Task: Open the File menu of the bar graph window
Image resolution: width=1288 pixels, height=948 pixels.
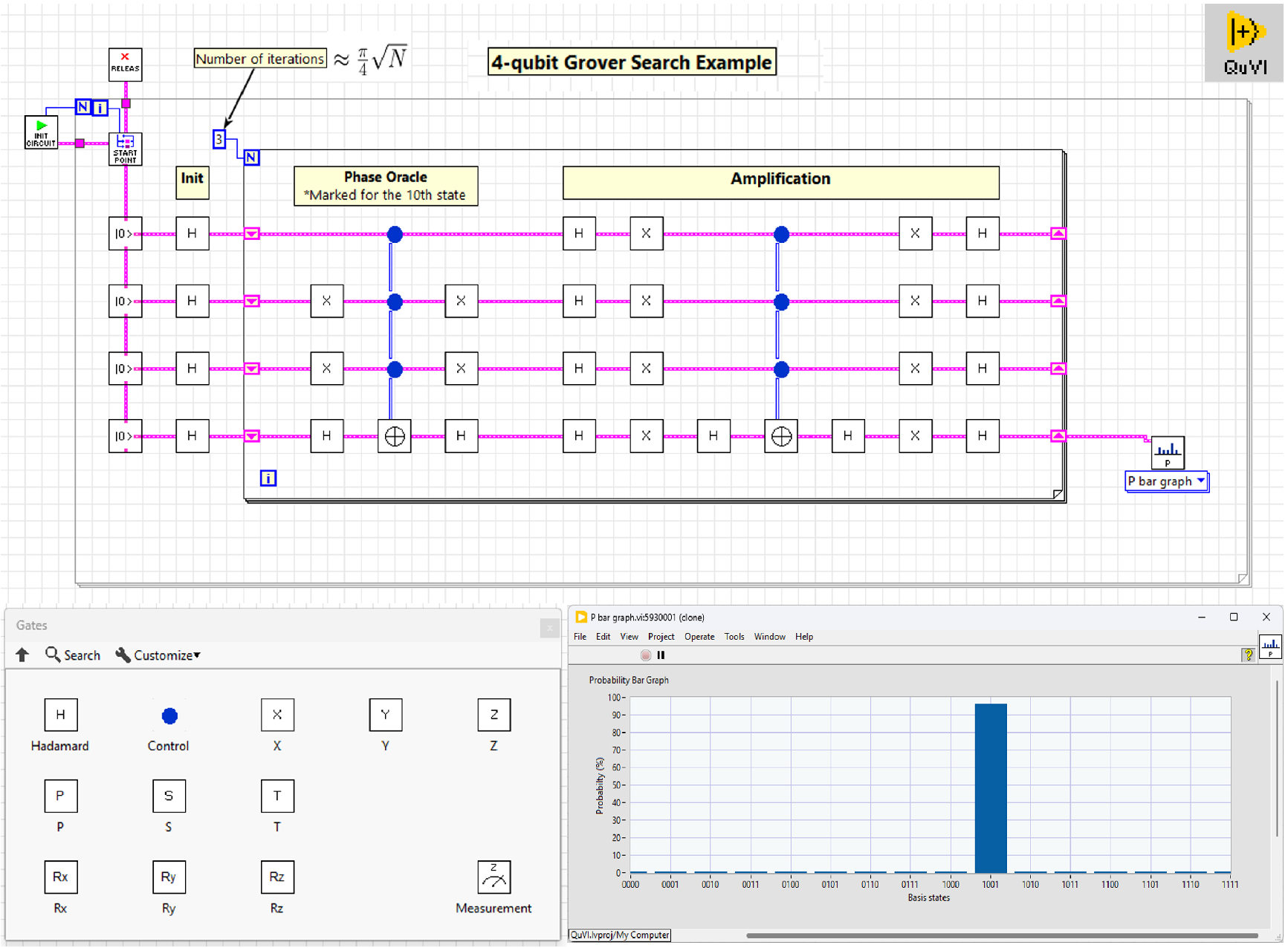Action: click(x=580, y=636)
